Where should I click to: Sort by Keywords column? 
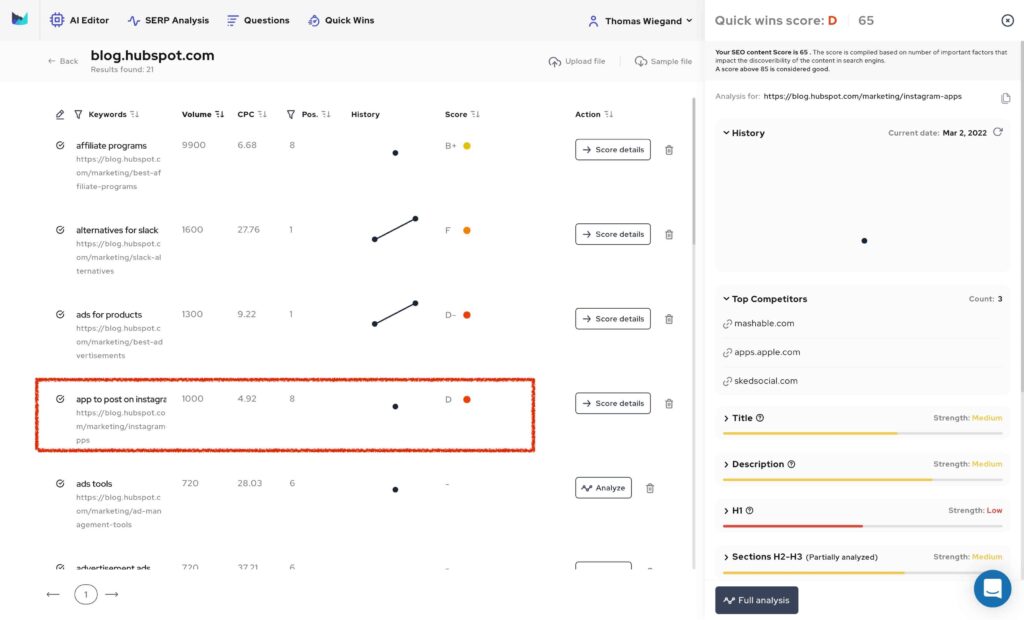(135, 114)
